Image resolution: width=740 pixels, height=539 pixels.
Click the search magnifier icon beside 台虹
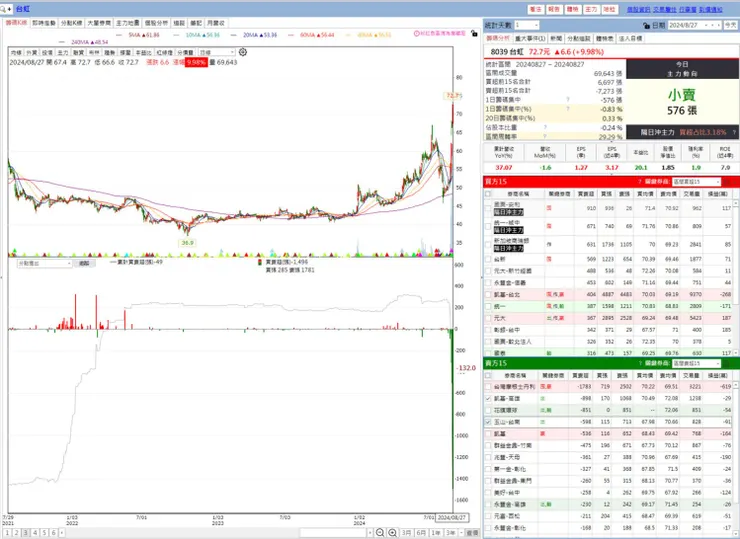(4, 9)
